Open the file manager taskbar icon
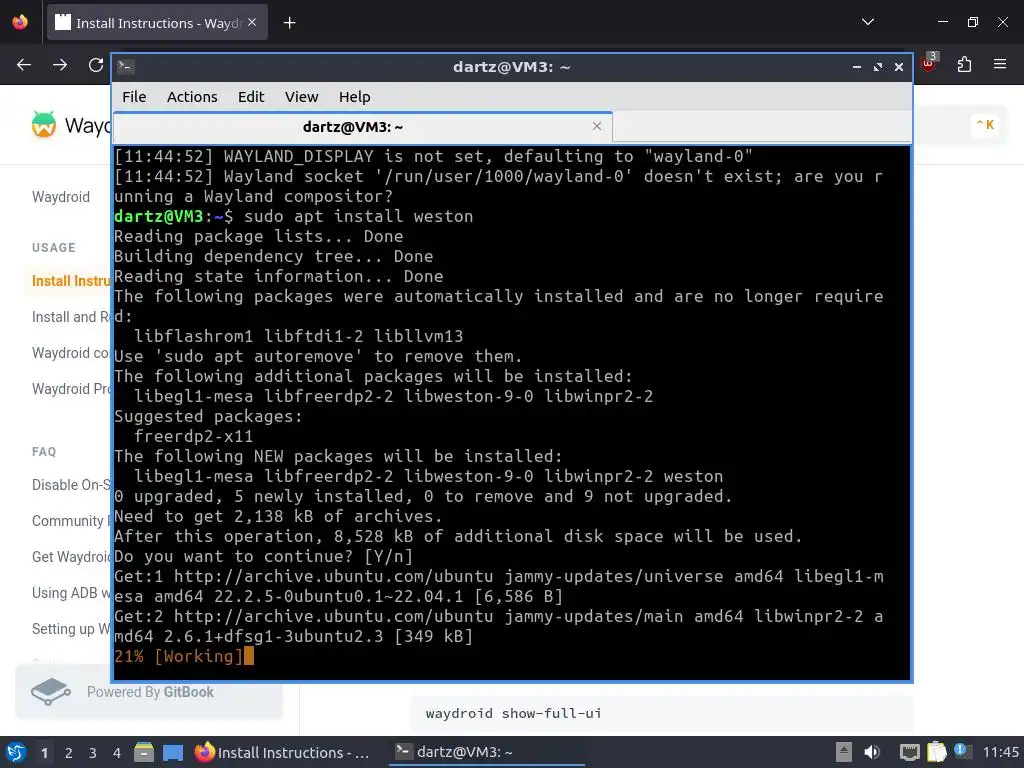Screen dimensions: 1024x768 coord(144,752)
